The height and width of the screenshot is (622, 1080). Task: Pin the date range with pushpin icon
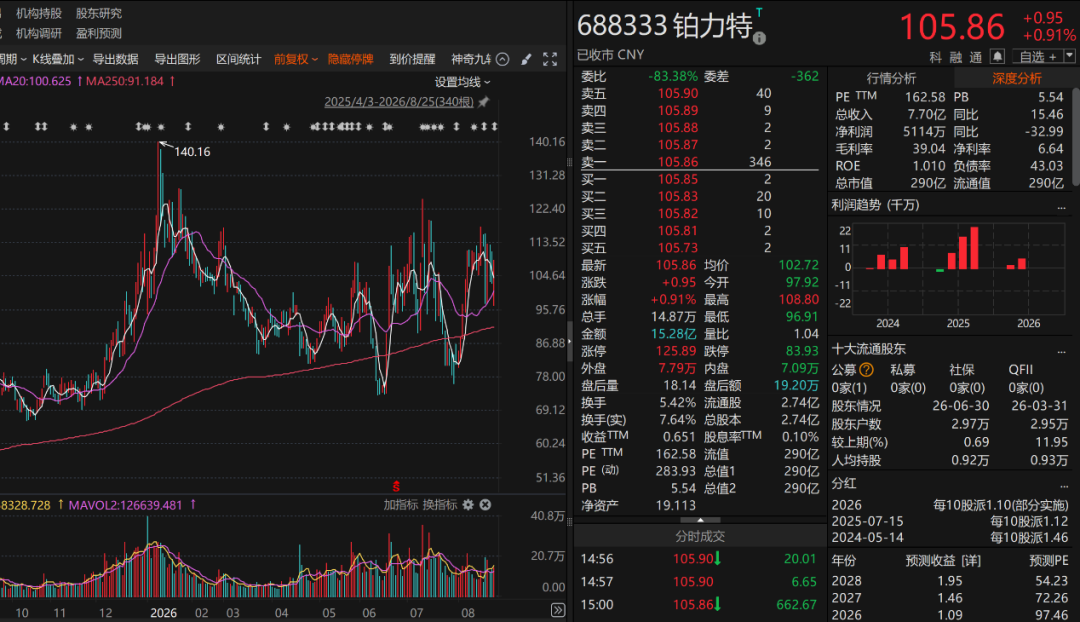484,102
